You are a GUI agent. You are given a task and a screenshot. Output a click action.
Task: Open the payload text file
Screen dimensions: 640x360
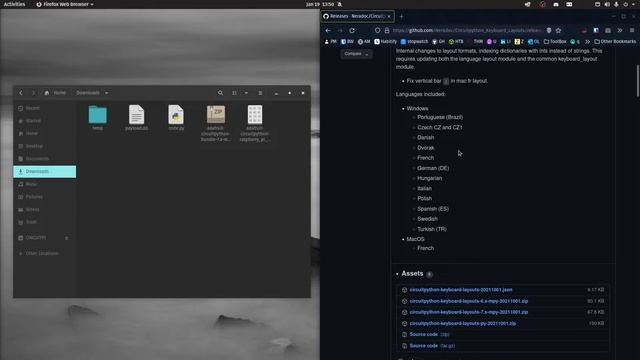click(x=136, y=118)
